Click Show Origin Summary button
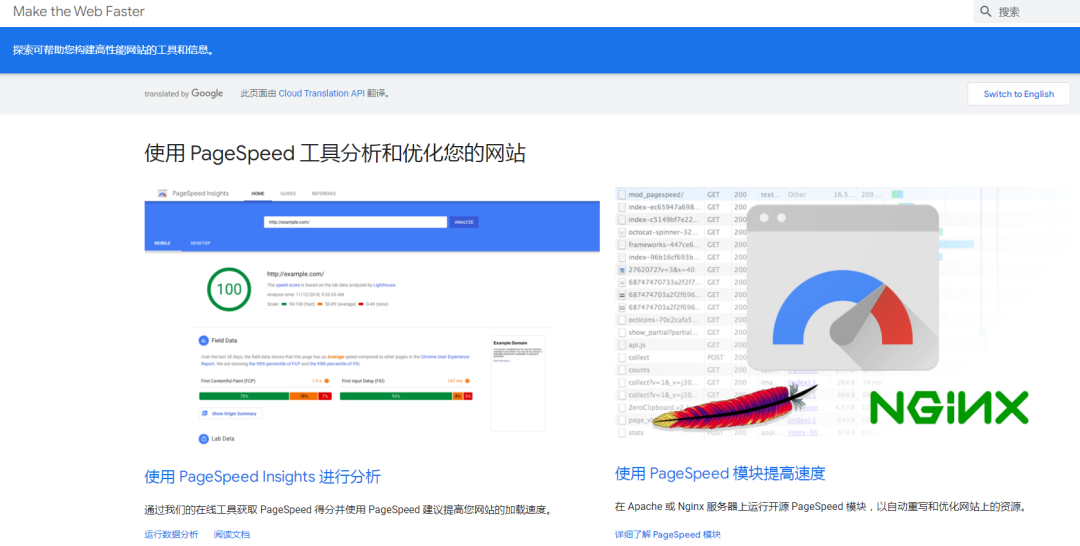Screen dimensions: 1080x546 (x=231, y=413)
